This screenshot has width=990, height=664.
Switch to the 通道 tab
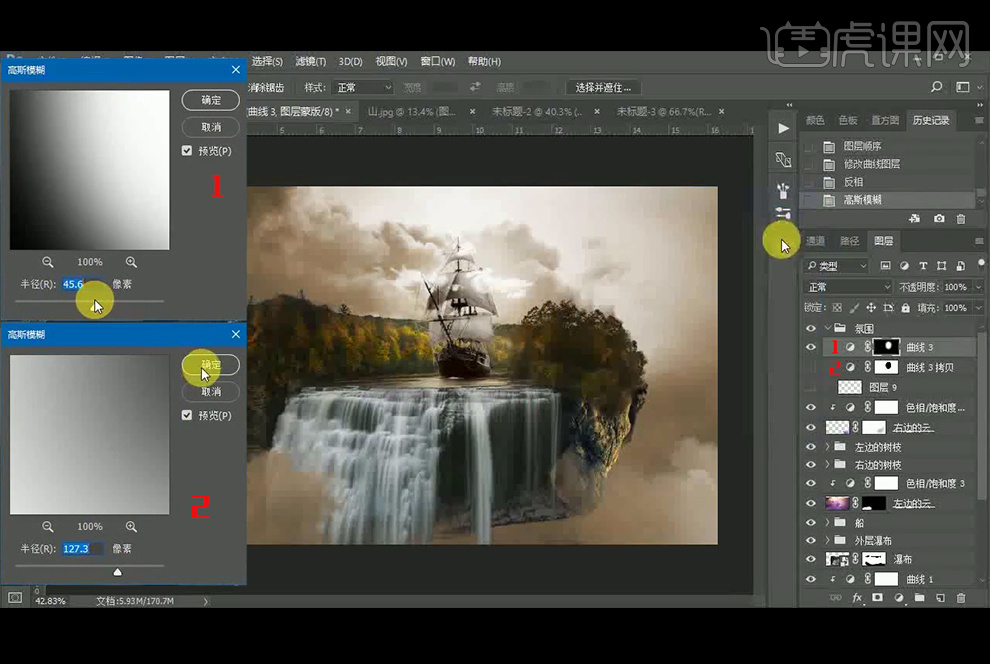tap(816, 241)
